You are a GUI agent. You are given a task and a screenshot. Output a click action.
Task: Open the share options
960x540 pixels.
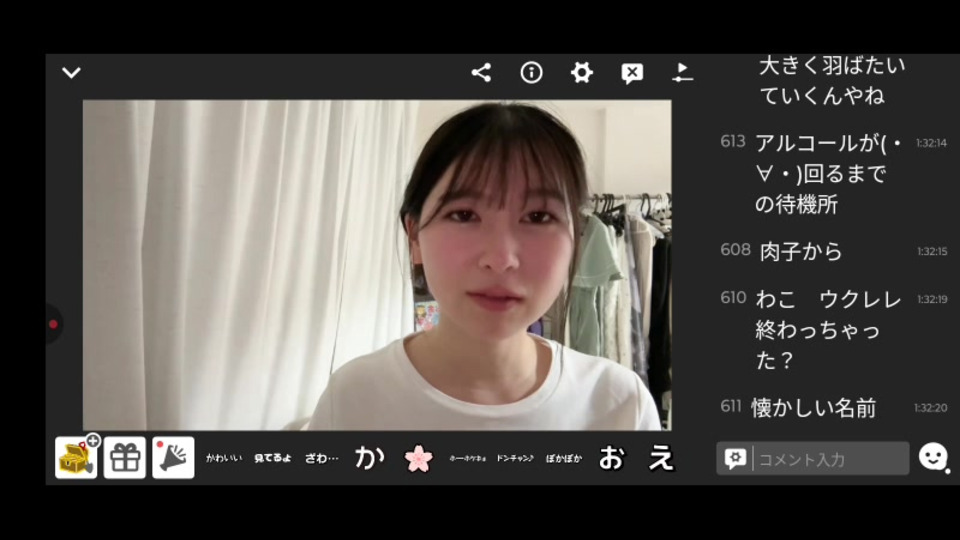click(x=481, y=73)
